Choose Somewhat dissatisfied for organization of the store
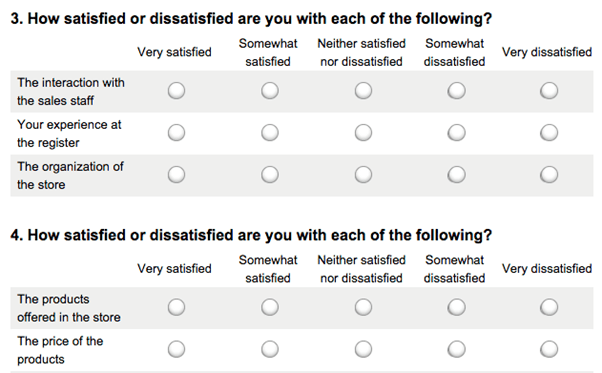 click(456, 175)
